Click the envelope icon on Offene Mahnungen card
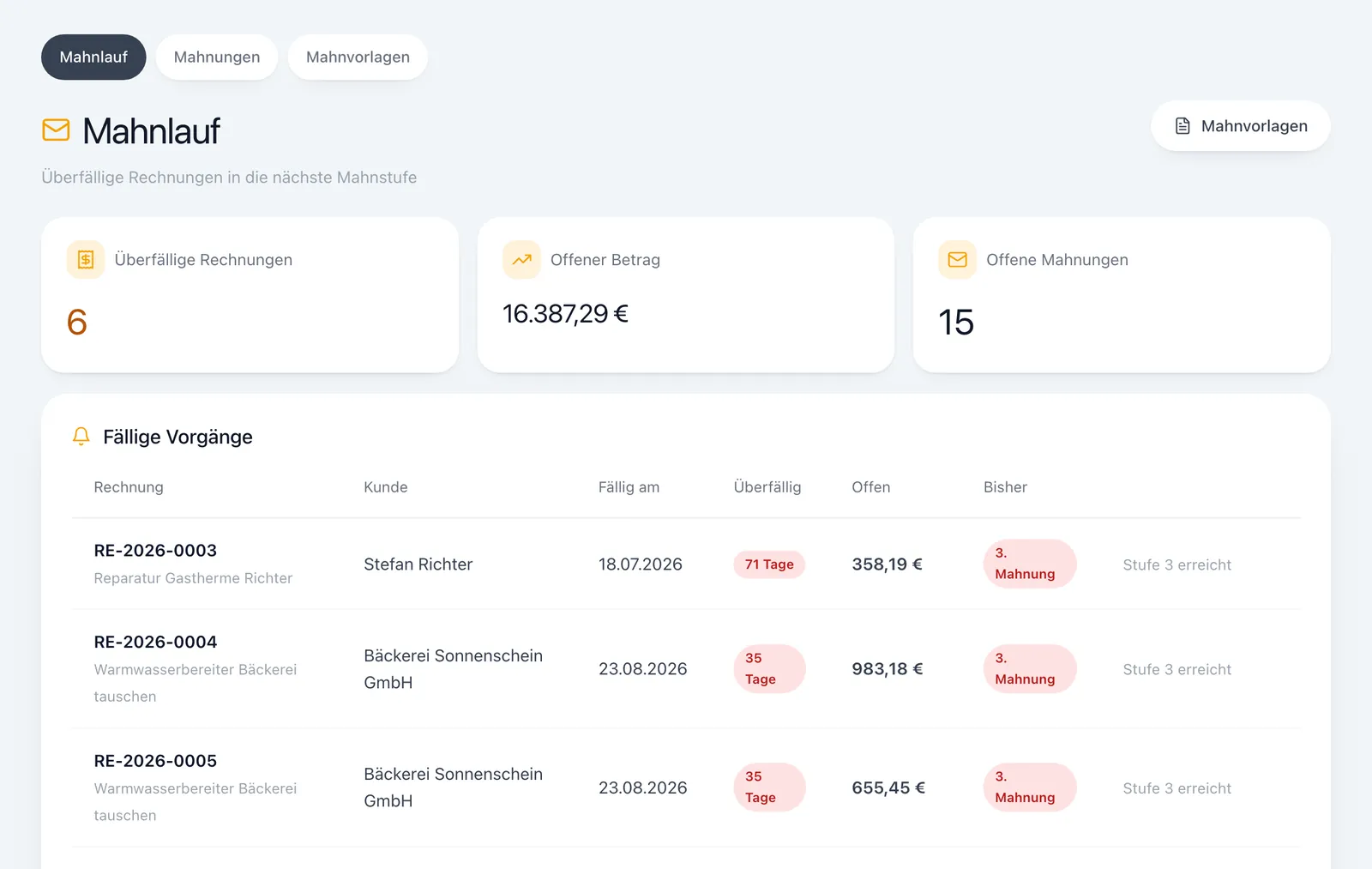 (x=958, y=259)
